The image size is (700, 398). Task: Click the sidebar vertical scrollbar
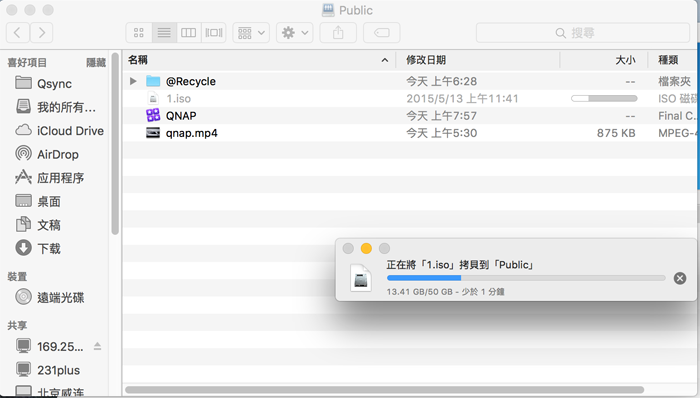click(x=115, y=143)
